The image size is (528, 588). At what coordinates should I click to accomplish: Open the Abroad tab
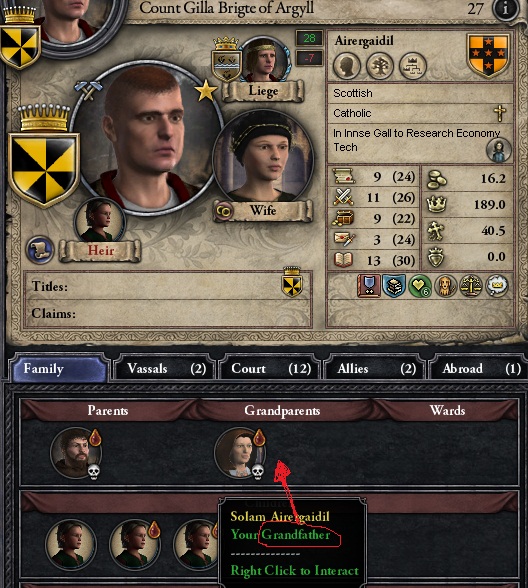click(478, 369)
